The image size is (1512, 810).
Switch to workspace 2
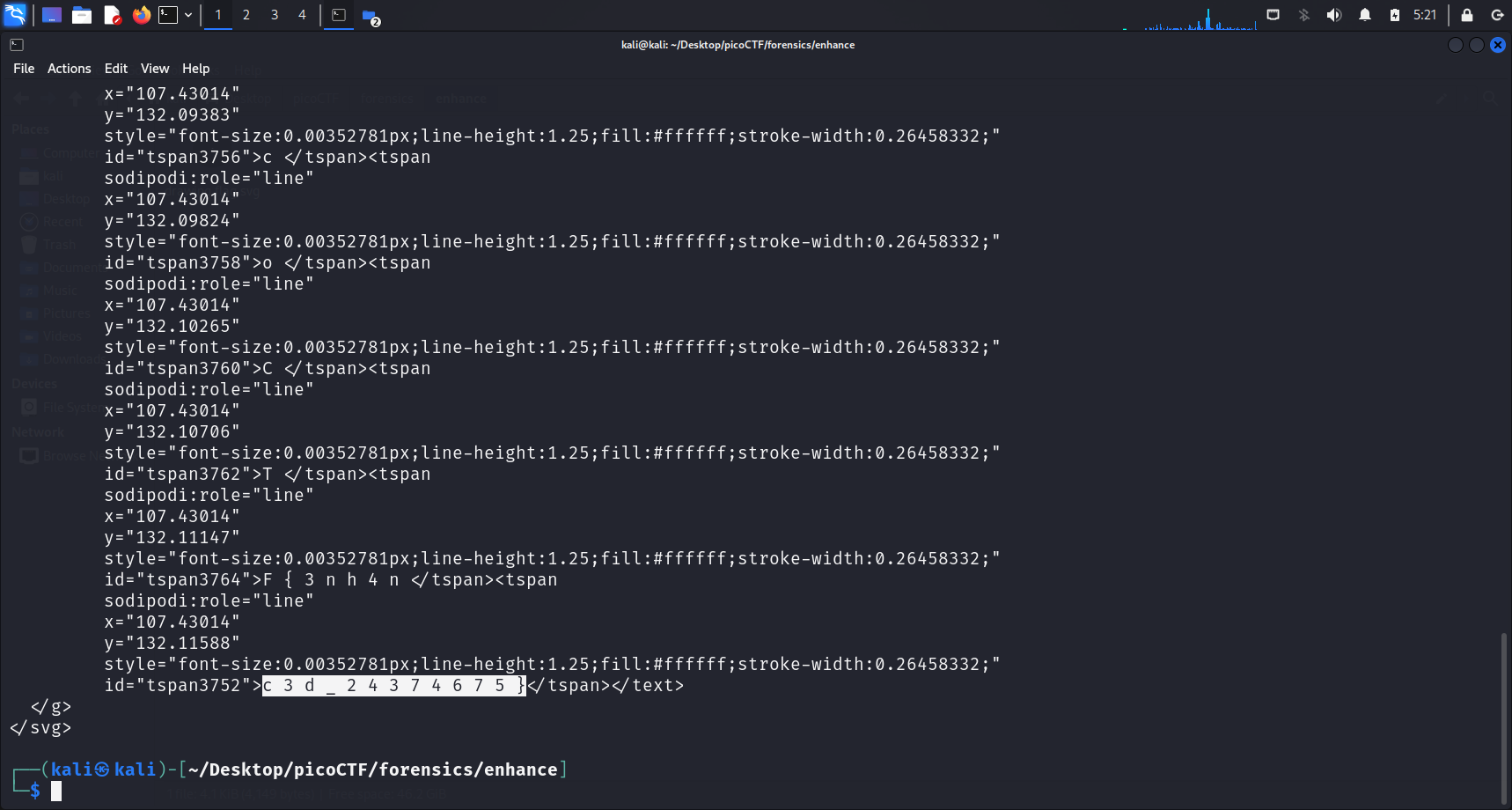246,15
